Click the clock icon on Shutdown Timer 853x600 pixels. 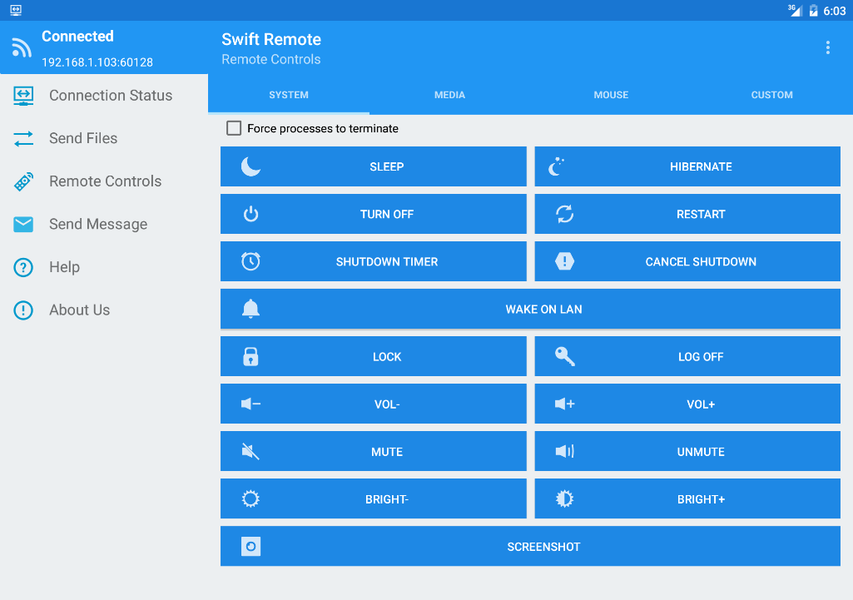[250, 261]
